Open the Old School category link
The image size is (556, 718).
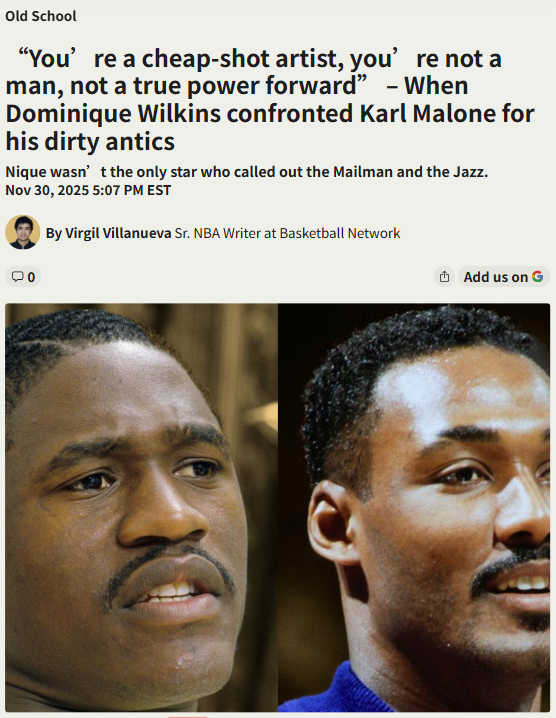(41, 16)
